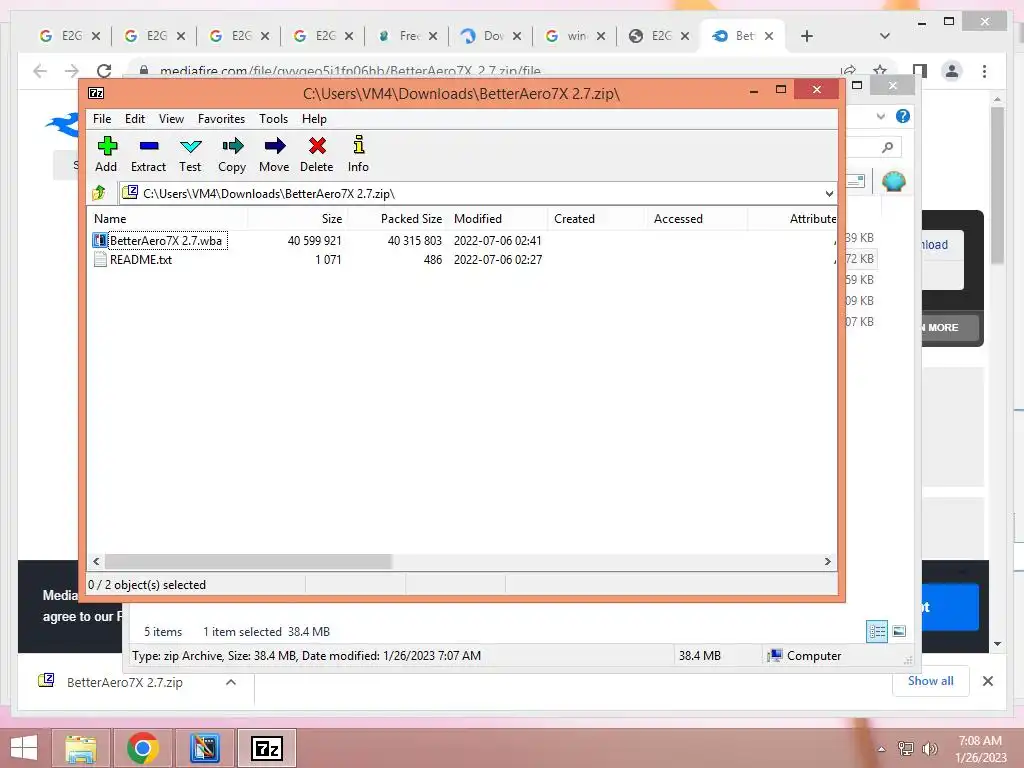This screenshot has width=1024, height=768.
Task: Close the Chrome downloads bar
Action: tap(988, 681)
